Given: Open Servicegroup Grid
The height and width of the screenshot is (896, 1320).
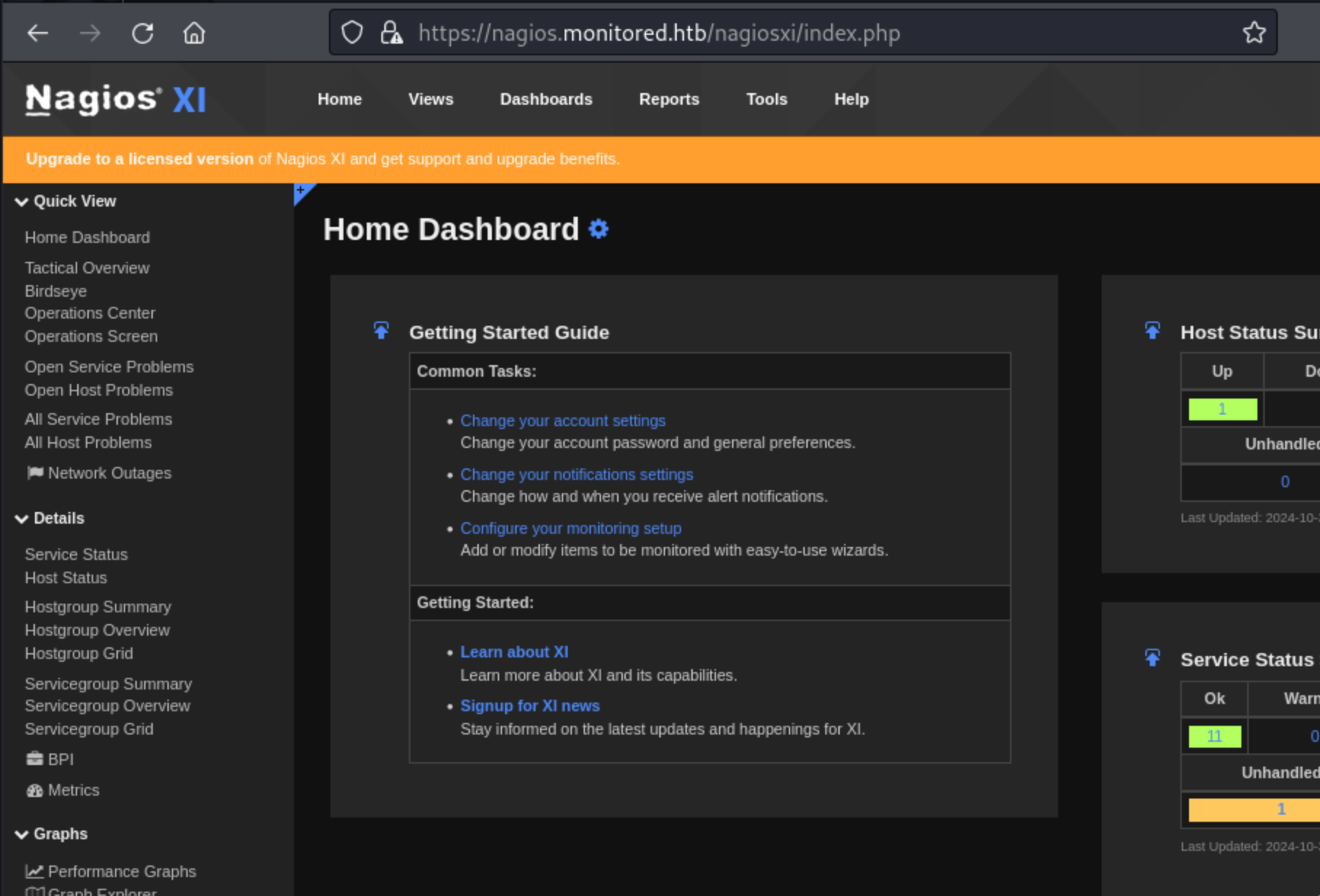Looking at the screenshot, I should tap(90, 729).
